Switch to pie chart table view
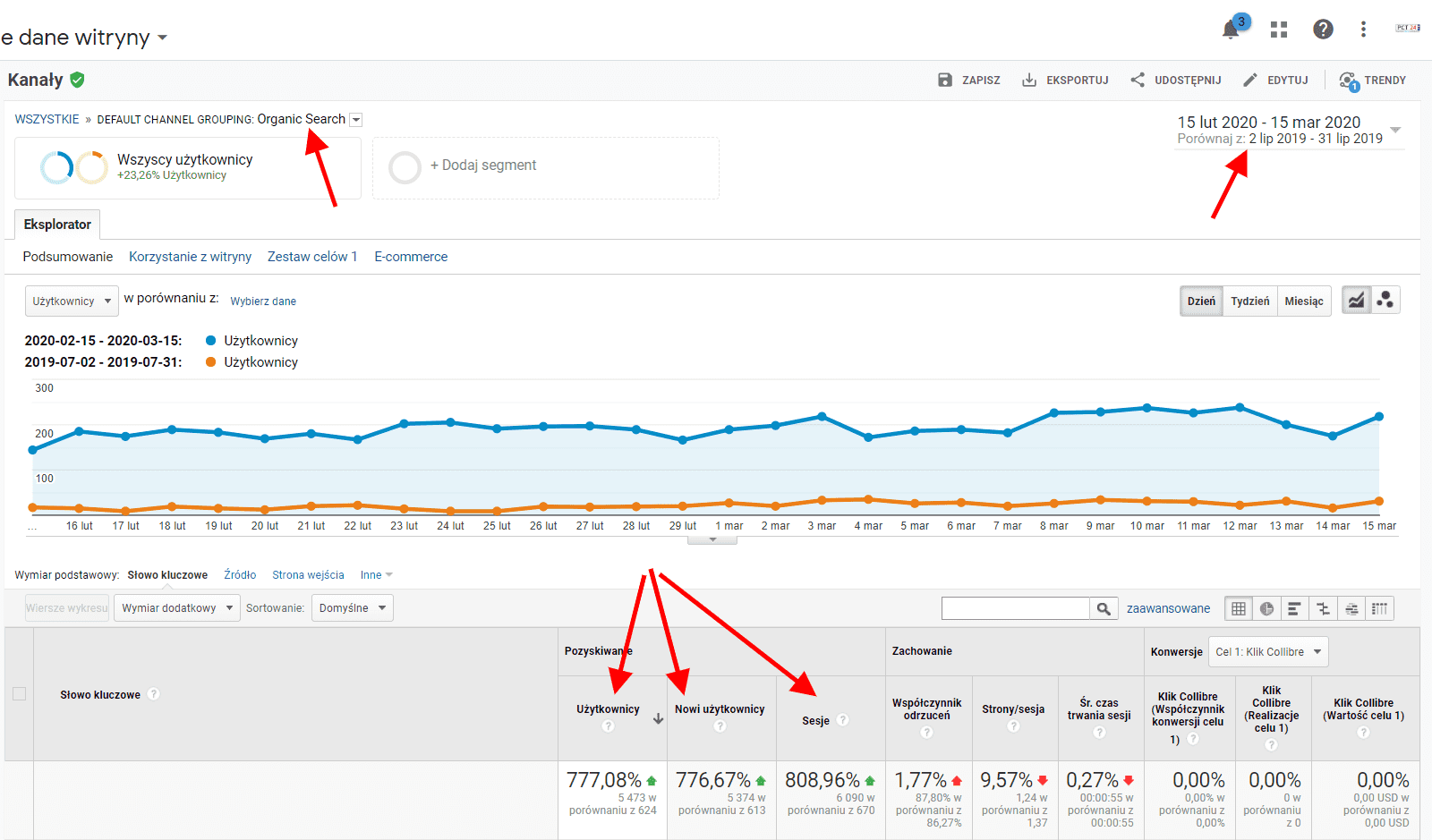Image resolution: width=1432 pixels, height=840 pixels. point(1266,609)
